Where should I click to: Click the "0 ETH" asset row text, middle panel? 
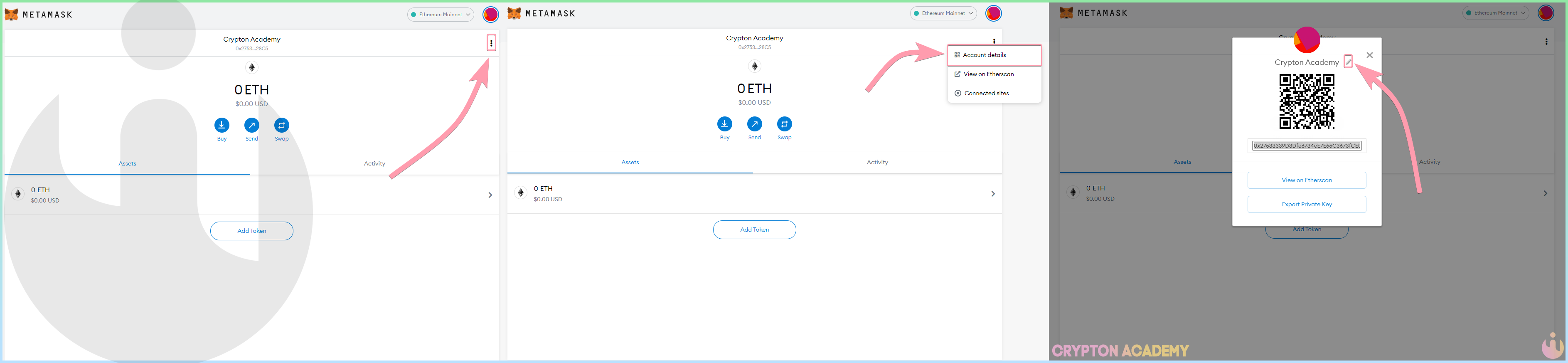[543, 189]
